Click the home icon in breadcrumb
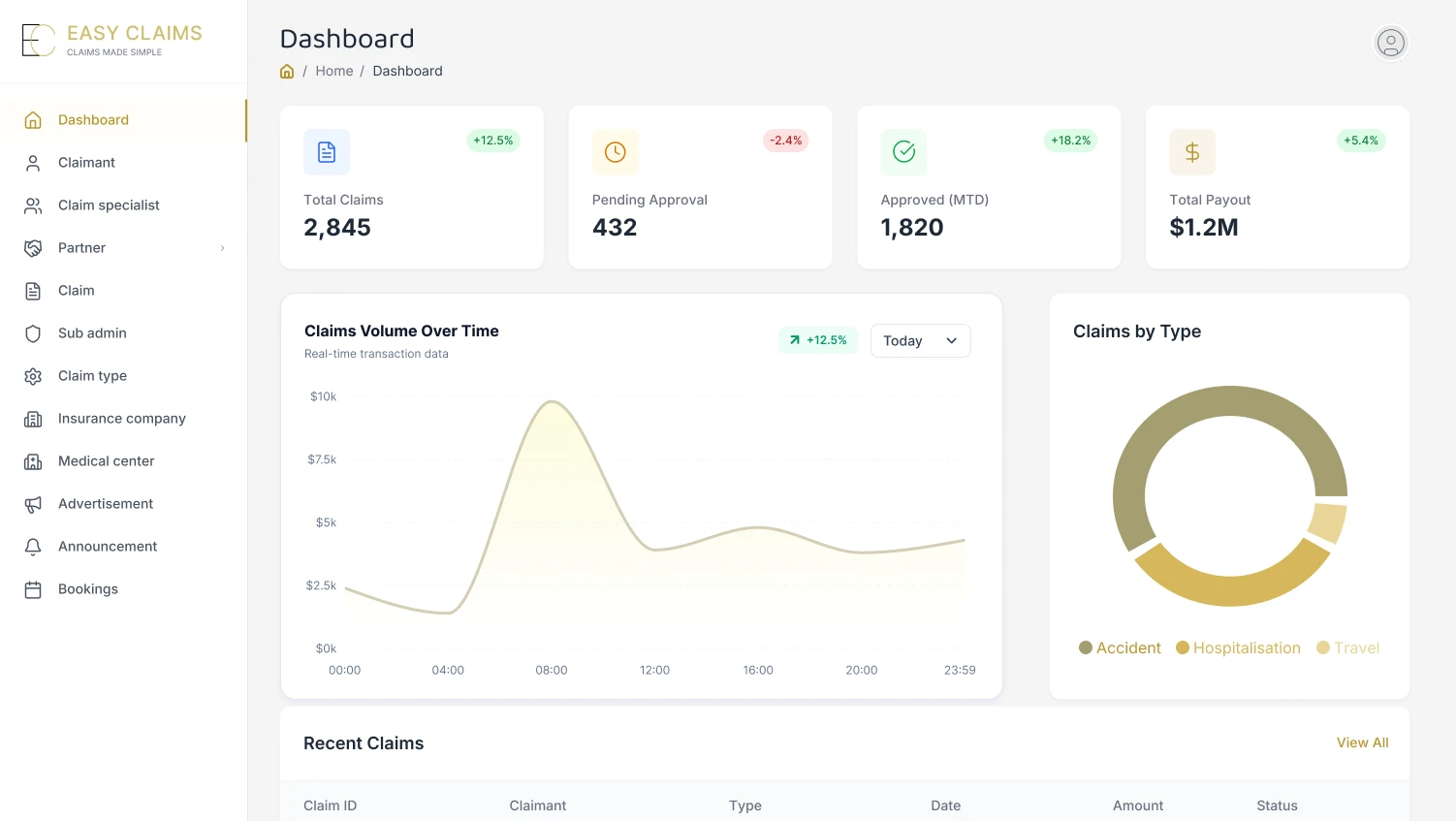Screen dimensions: 1456x821 point(287,71)
